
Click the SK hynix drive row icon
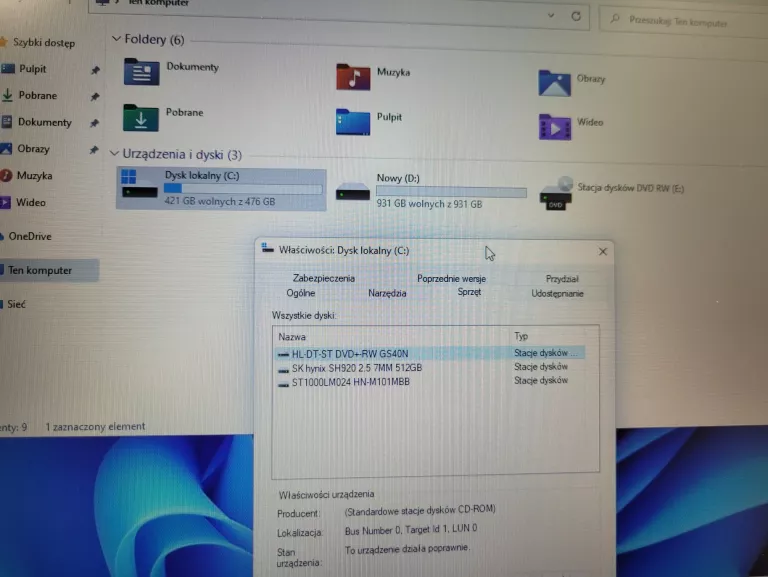[283, 371]
